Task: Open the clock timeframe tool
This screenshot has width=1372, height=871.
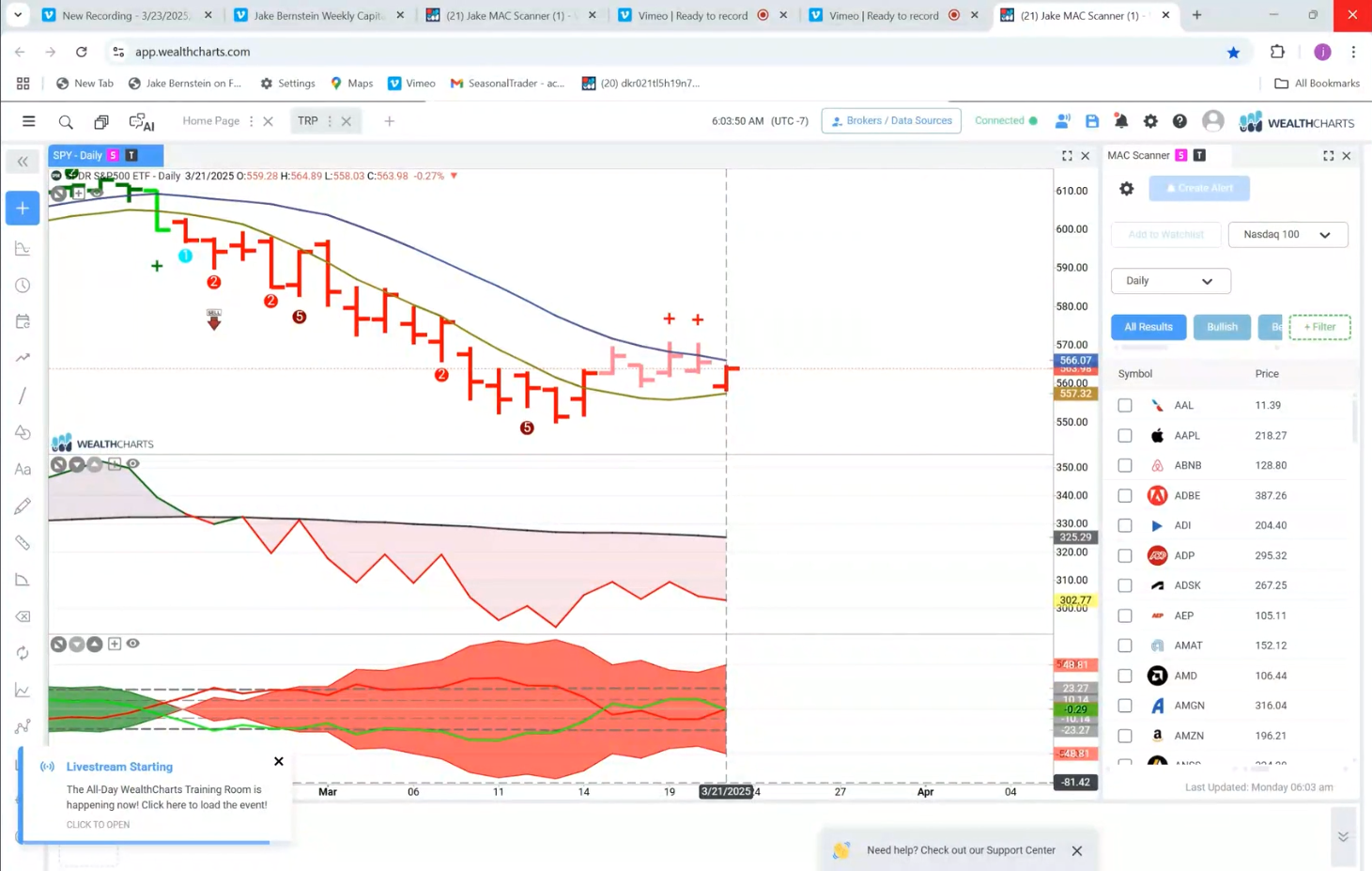Action: [x=23, y=286]
